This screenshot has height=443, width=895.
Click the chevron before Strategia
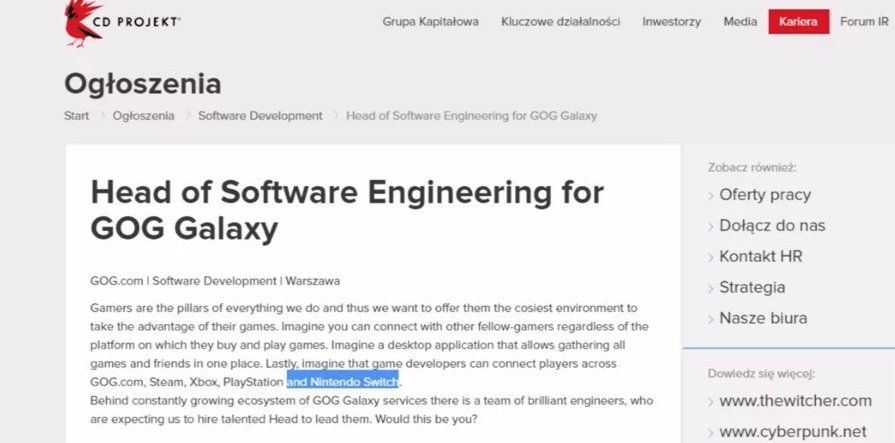pyautogui.click(x=711, y=289)
